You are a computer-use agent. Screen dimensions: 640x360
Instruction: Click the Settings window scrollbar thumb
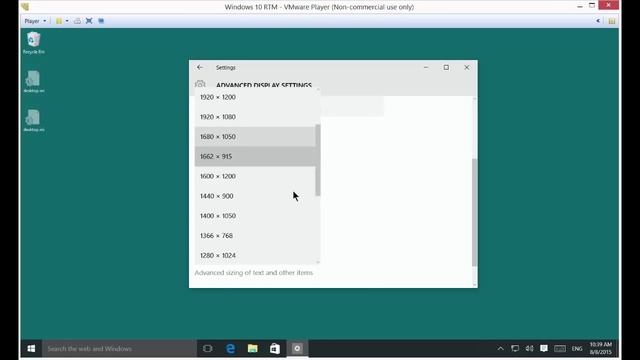(474, 212)
